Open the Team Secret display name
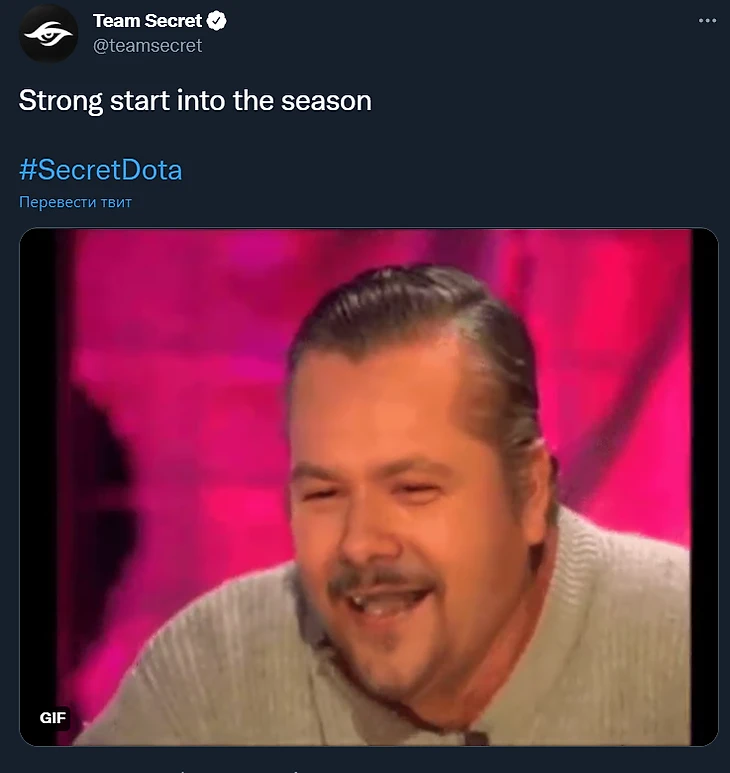Viewport: 730px width, 773px height. [x=147, y=21]
